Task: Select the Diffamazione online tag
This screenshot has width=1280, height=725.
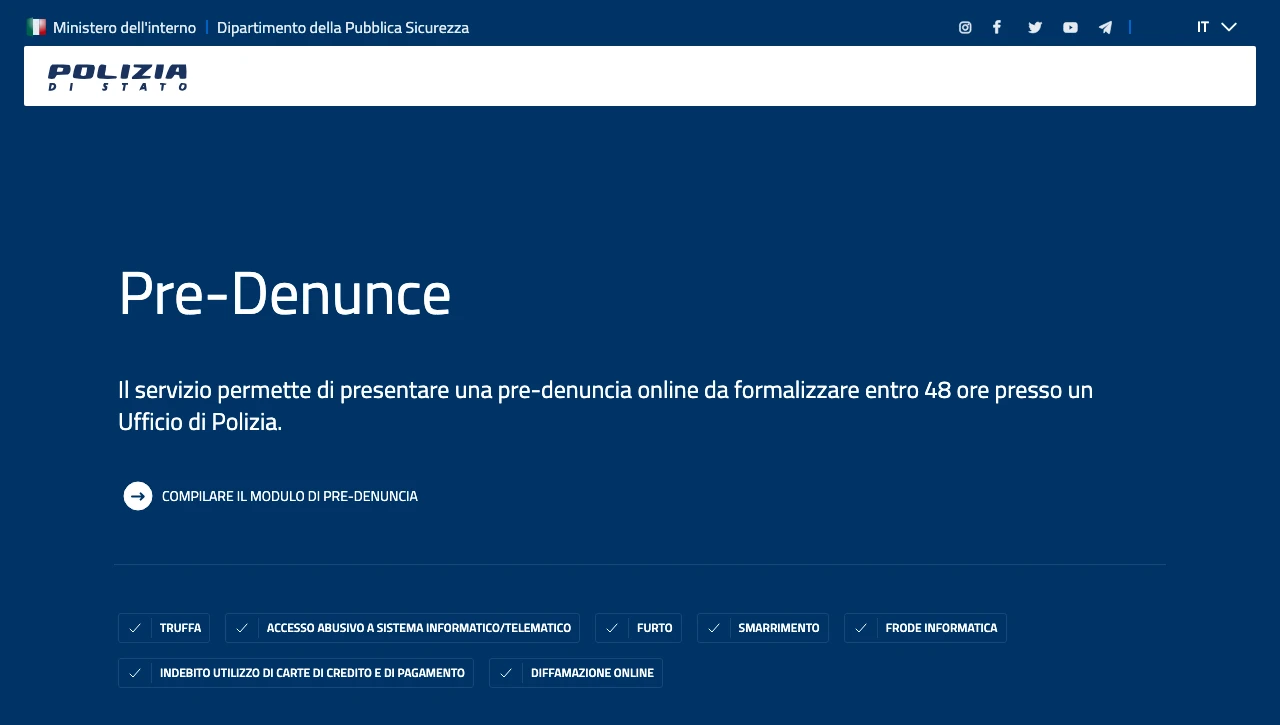Action: pyautogui.click(x=576, y=673)
